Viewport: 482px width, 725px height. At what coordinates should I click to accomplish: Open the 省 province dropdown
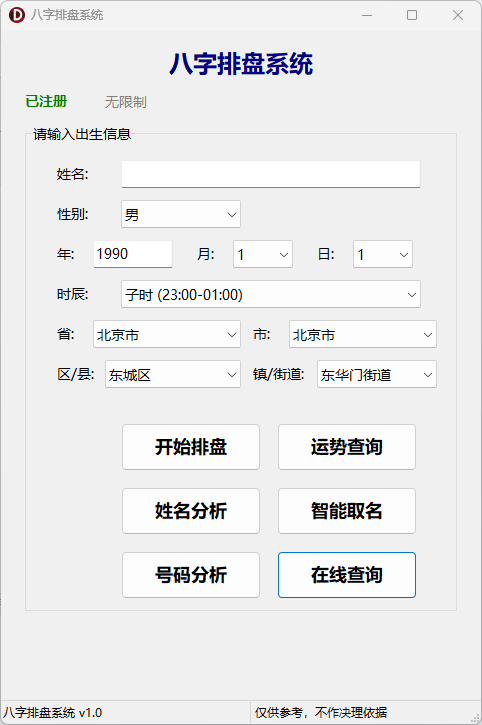coord(167,334)
